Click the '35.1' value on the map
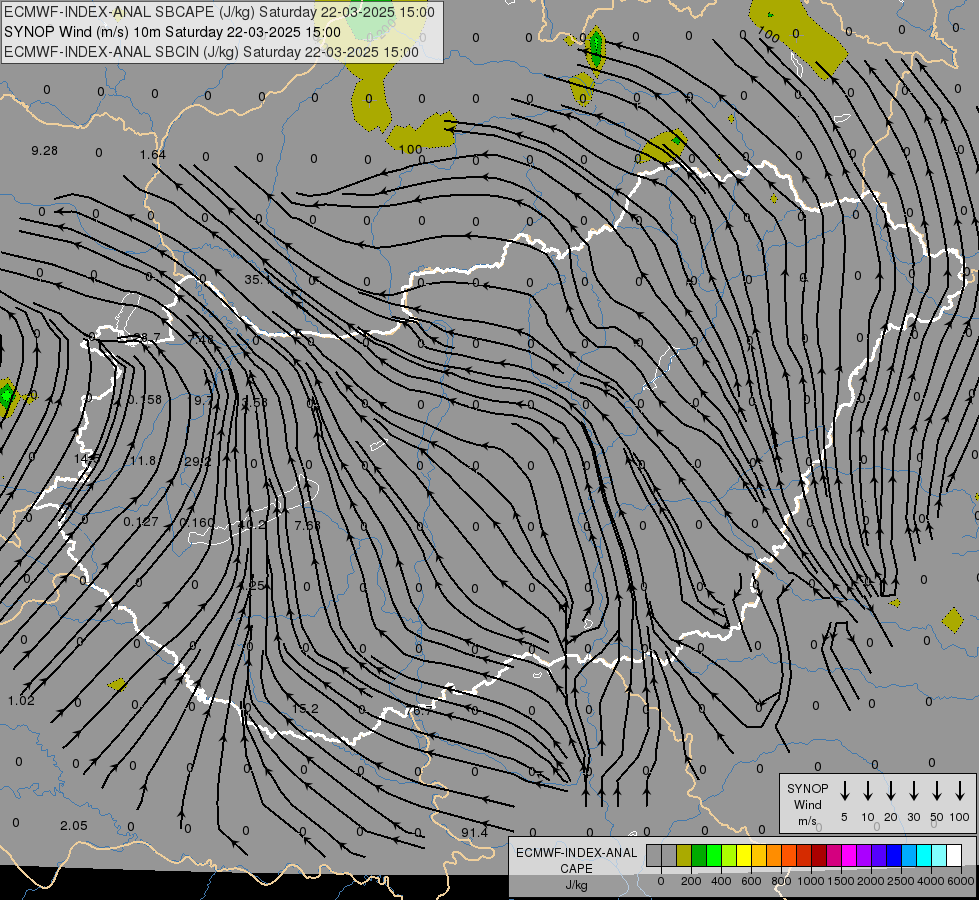The image size is (979, 900). [x=257, y=279]
